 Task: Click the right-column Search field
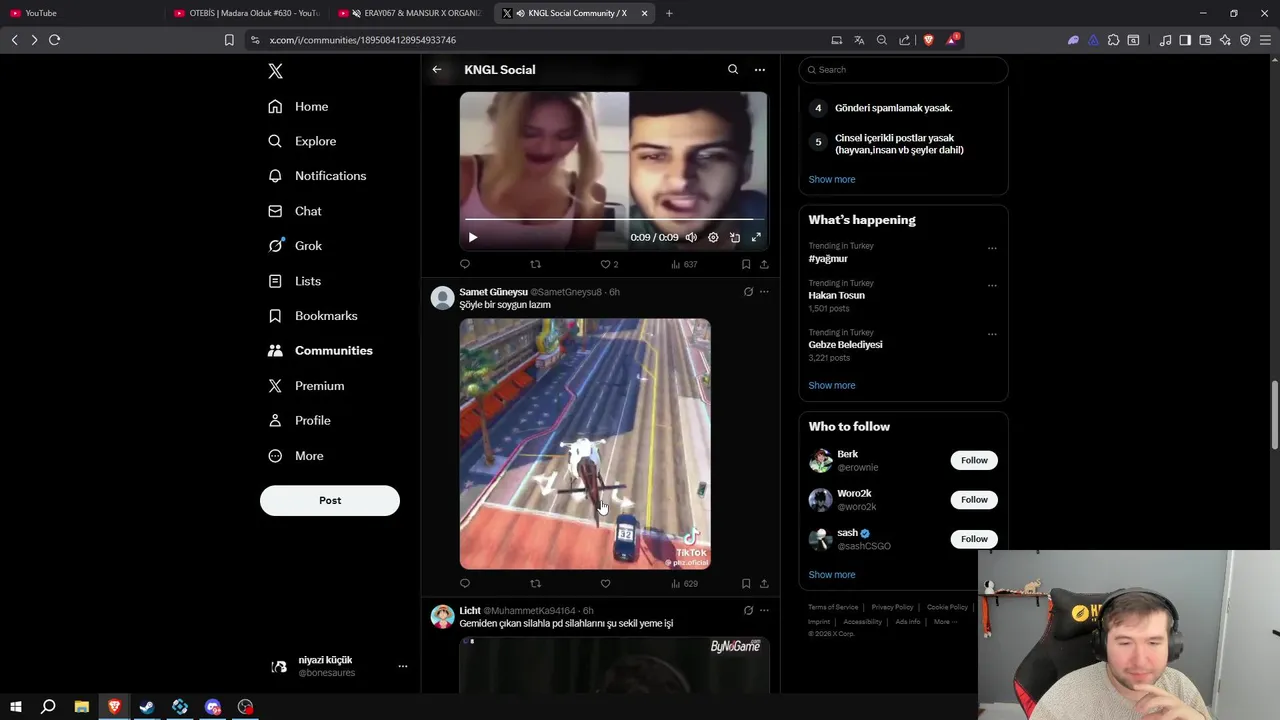tap(903, 70)
